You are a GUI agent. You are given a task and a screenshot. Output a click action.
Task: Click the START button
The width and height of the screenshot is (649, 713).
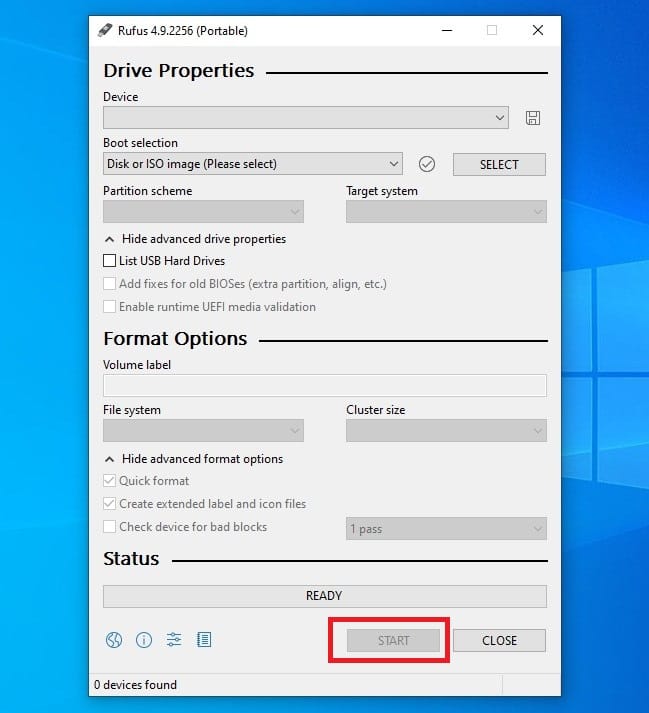(x=393, y=640)
